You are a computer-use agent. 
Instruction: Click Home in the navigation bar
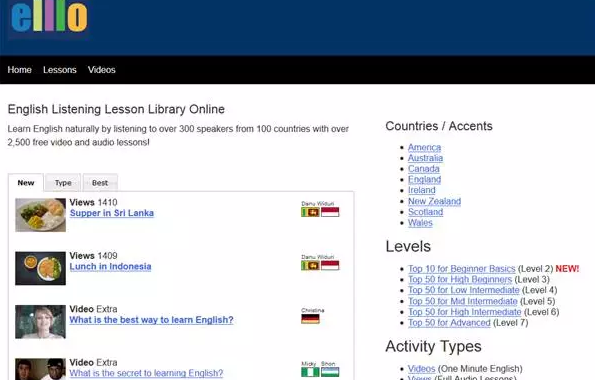click(19, 70)
